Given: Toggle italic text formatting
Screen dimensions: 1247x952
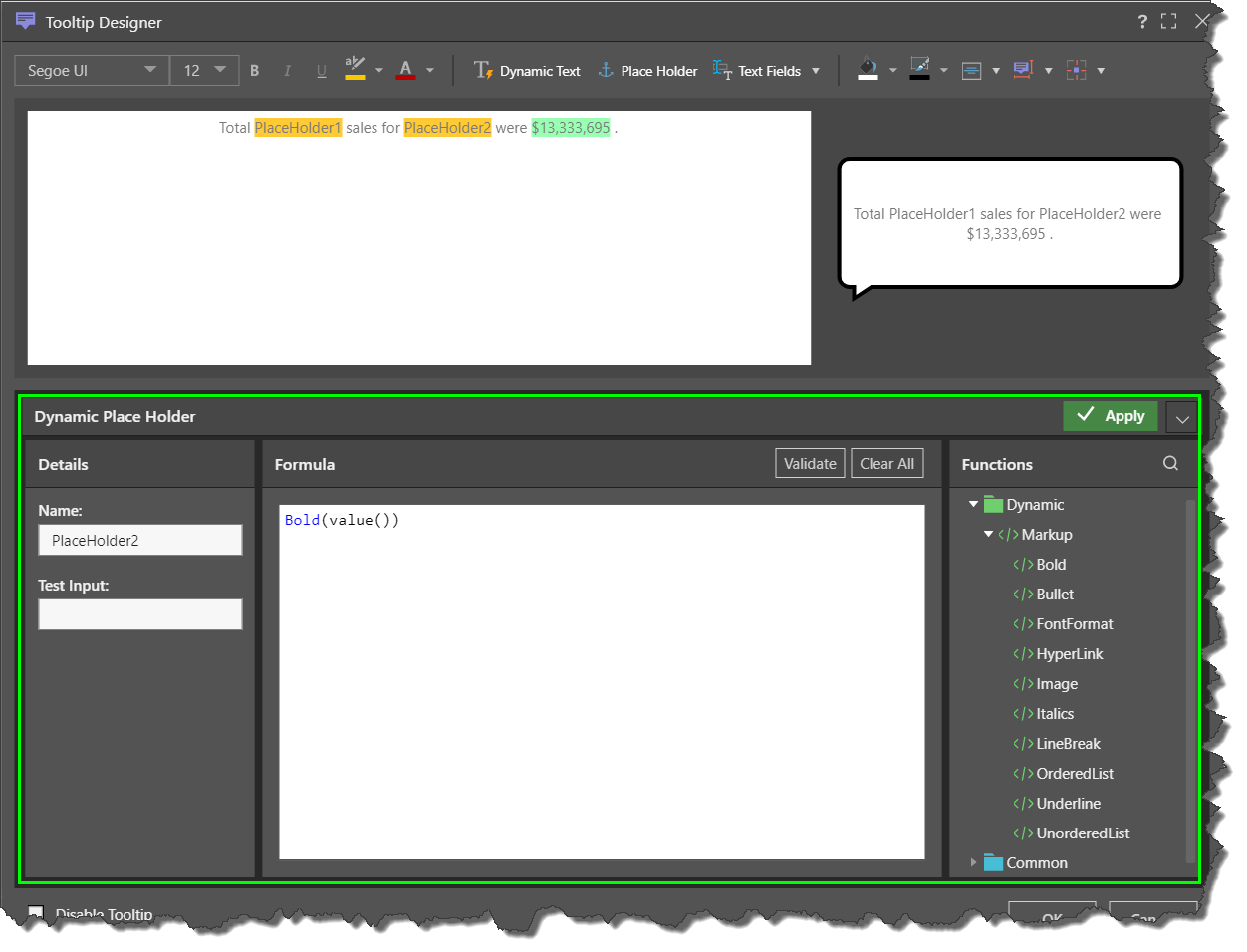Looking at the screenshot, I should pos(287,71).
